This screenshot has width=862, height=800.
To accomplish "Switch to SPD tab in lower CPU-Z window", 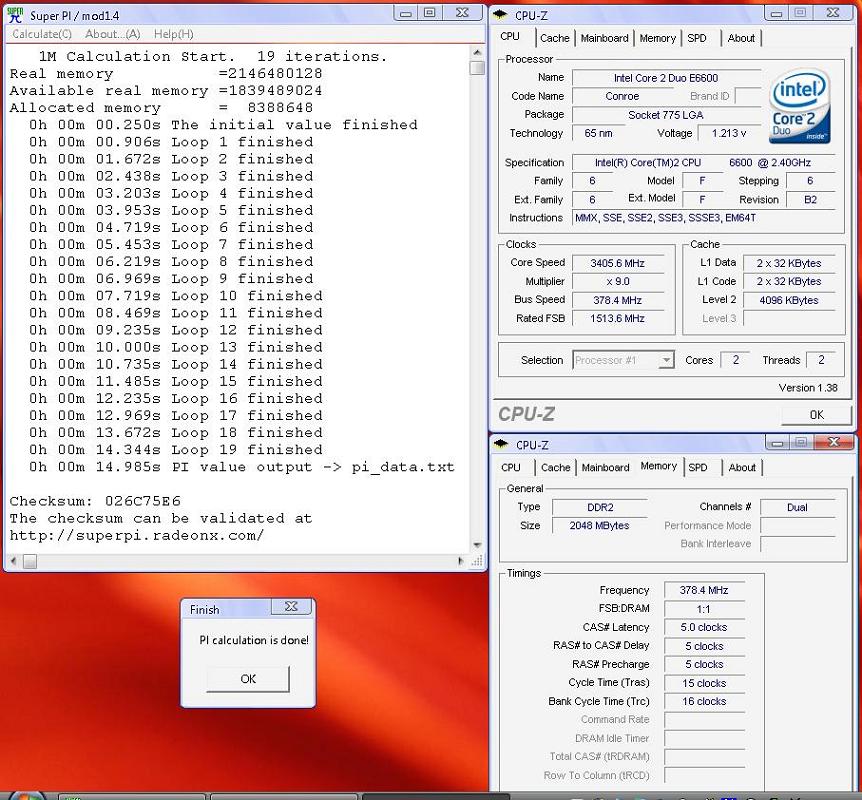I will click(x=698, y=467).
